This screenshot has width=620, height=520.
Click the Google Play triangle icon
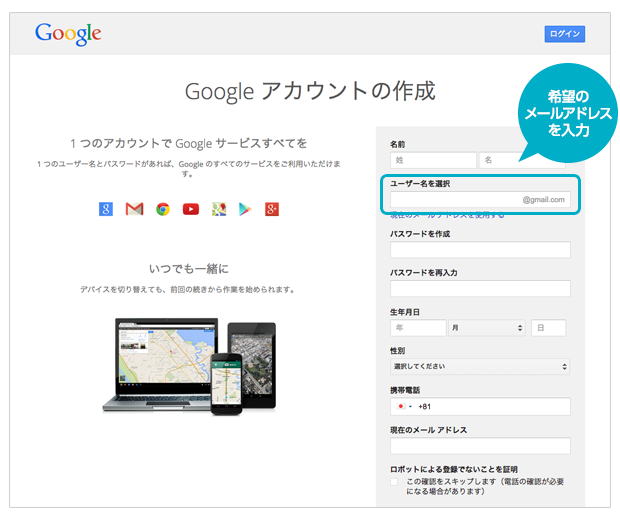tap(245, 209)
